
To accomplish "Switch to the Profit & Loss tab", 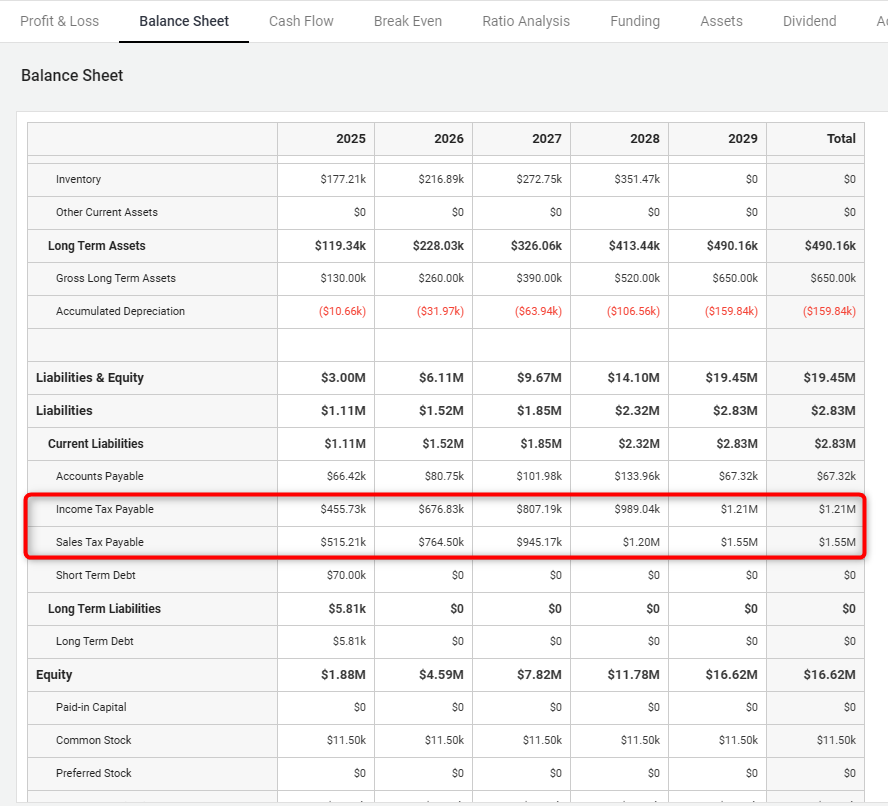I will [59, 21].
